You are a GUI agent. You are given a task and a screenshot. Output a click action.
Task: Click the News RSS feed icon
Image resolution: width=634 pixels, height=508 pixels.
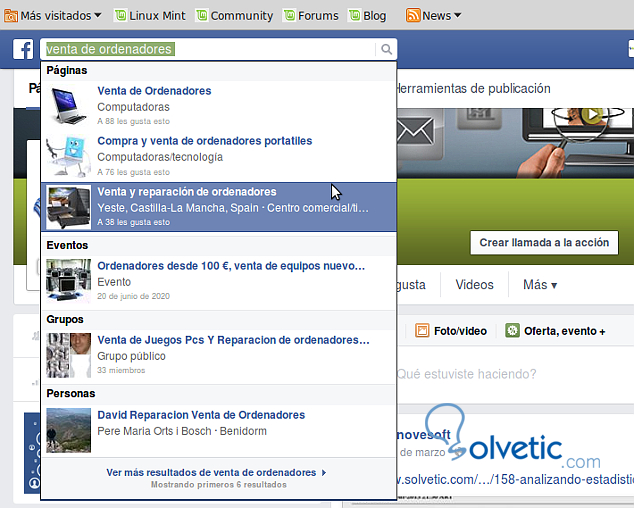[x=413, y=15]
